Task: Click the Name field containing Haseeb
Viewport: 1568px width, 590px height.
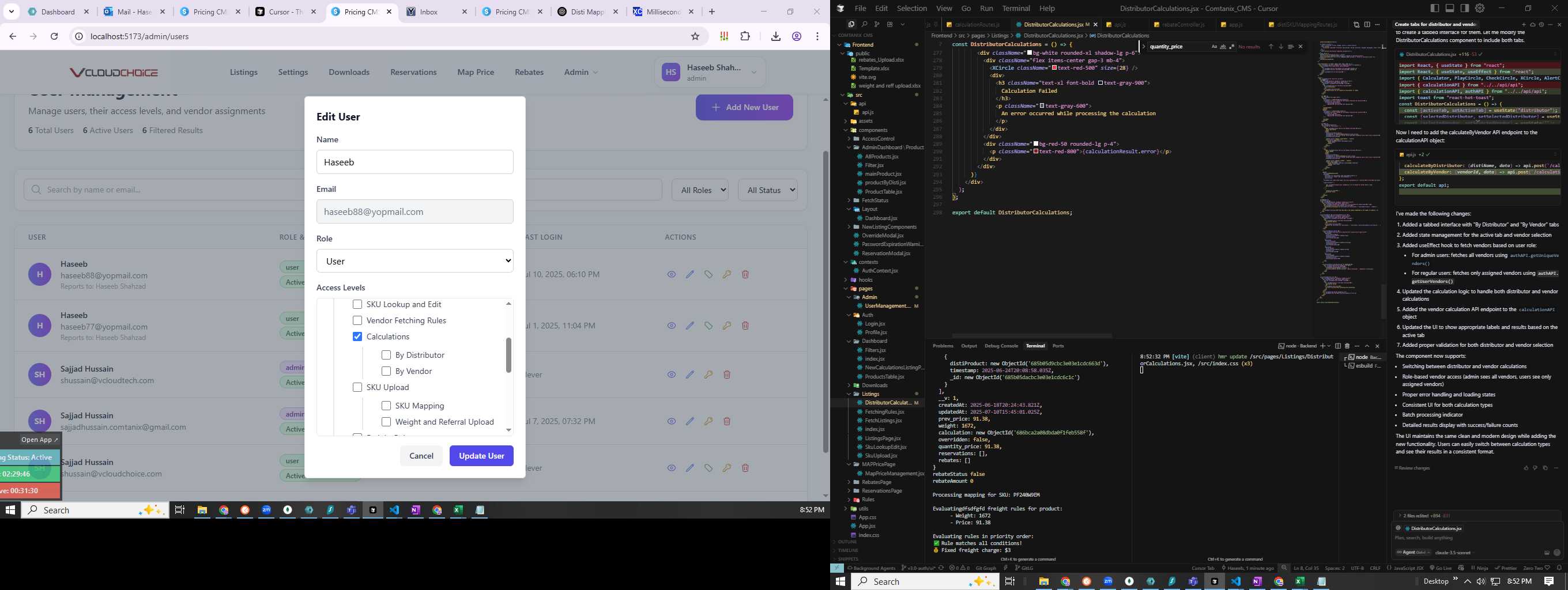Action: tap(415, 162)
